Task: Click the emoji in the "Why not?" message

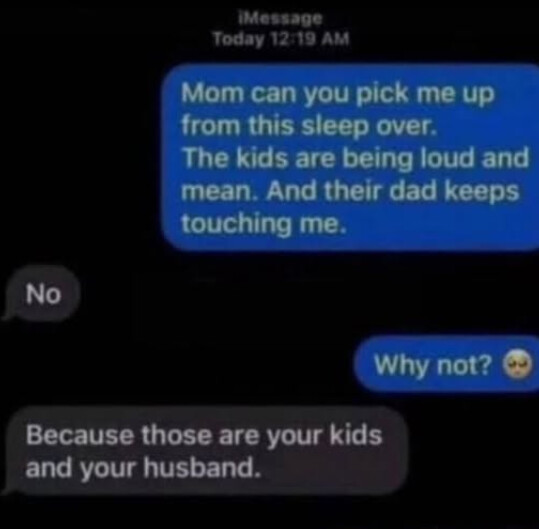Action: pos(518,365)
